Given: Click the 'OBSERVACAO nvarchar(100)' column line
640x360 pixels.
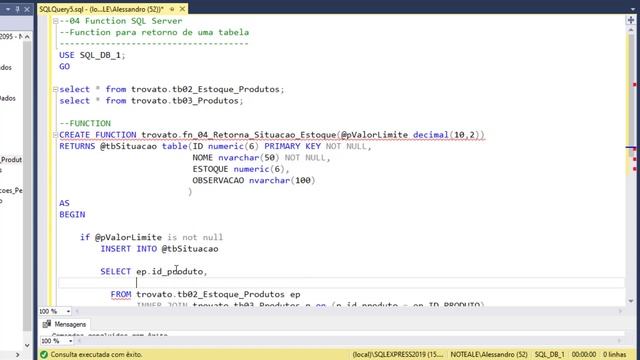Looking at the screenshot, I should pos(254,180).
